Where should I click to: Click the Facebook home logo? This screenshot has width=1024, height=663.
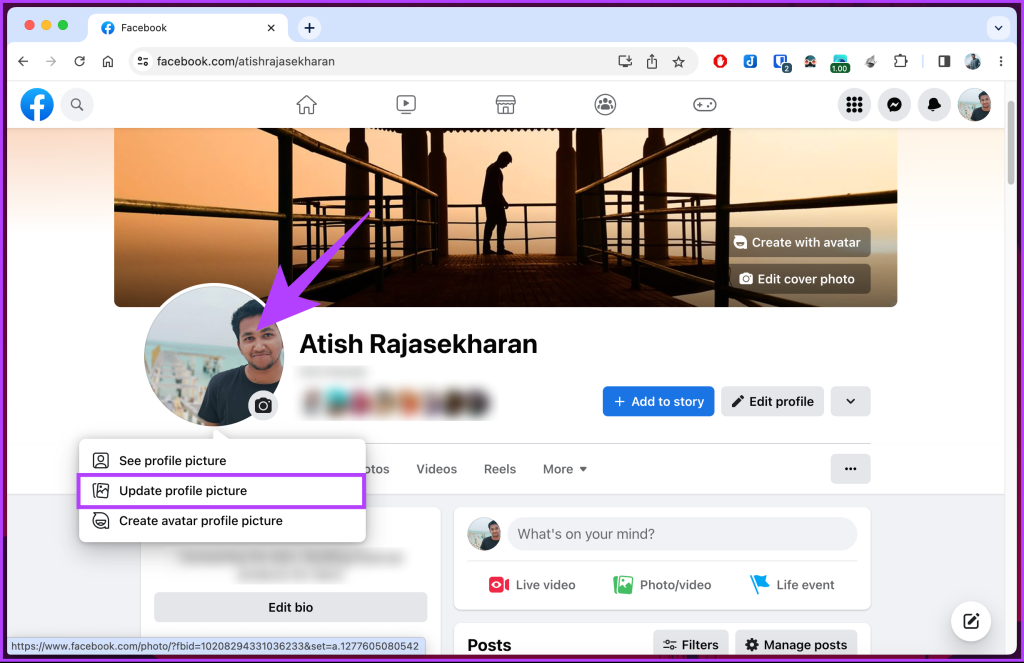point(36,104)
